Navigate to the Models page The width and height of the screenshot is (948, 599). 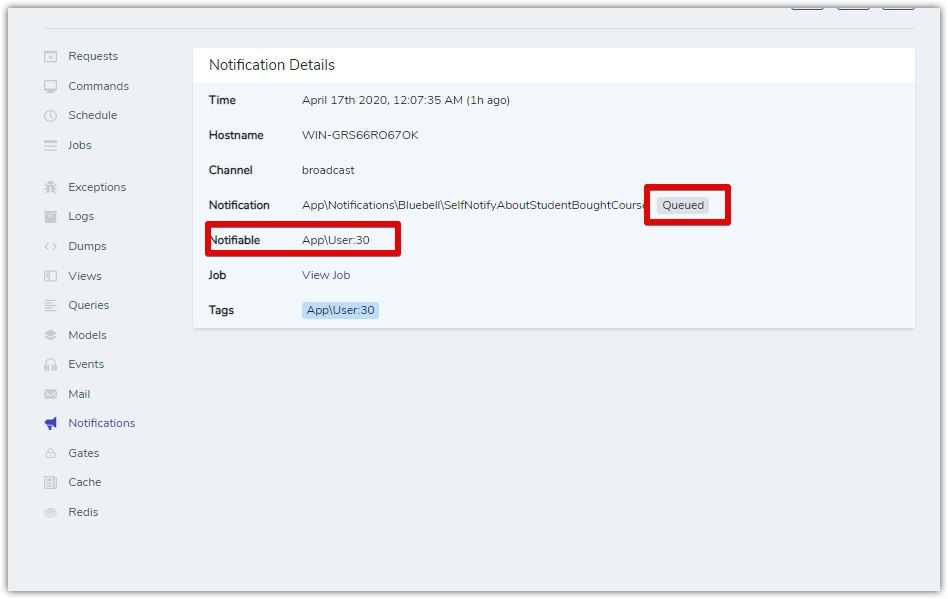[87, 335]
